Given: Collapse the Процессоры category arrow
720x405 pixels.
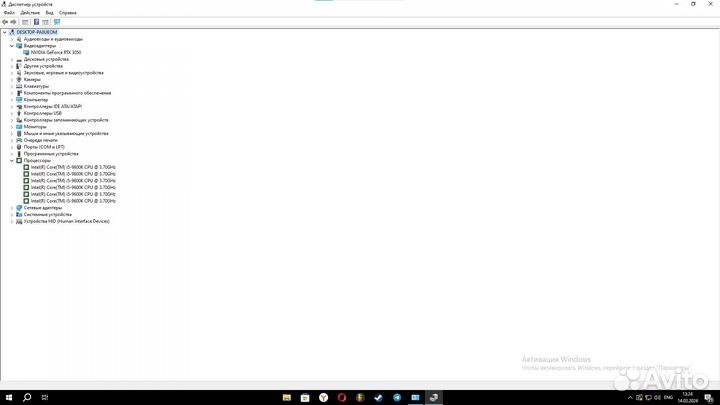Looking at the screenshot, I should [x=12, y=161].
